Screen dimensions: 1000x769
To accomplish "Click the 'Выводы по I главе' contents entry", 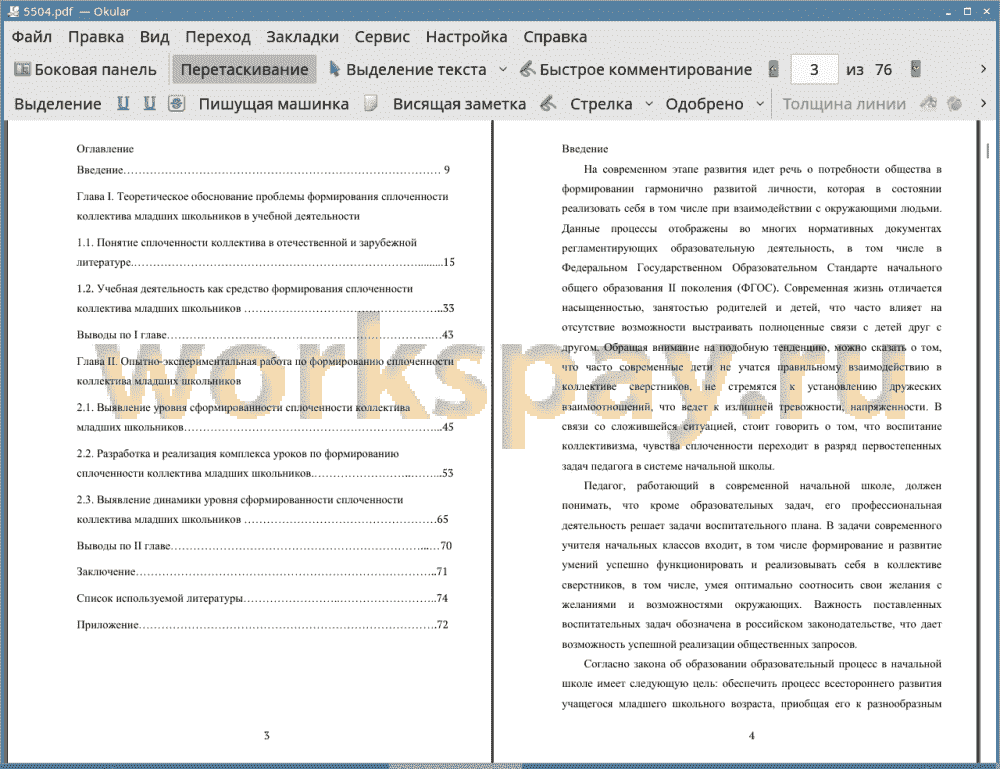I will point(265,335).
